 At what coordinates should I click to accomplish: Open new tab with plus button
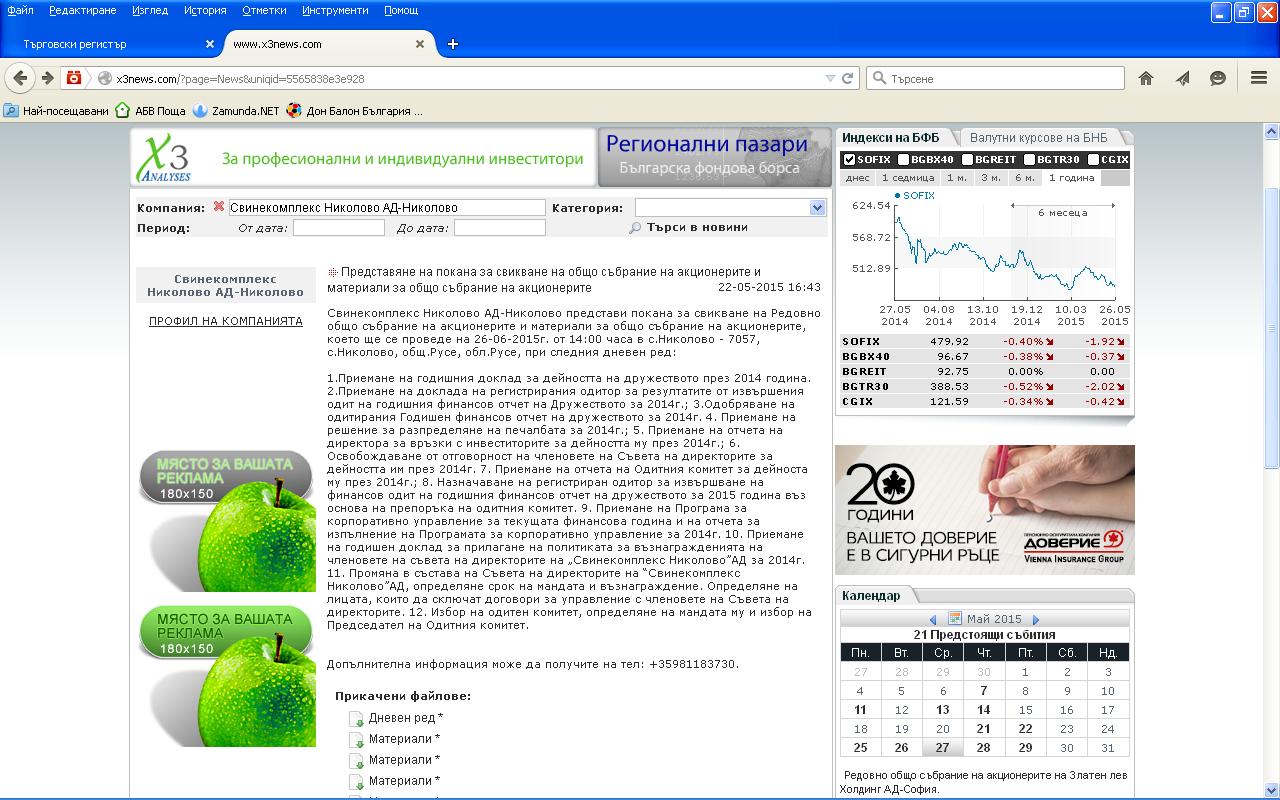coord(453,44)
